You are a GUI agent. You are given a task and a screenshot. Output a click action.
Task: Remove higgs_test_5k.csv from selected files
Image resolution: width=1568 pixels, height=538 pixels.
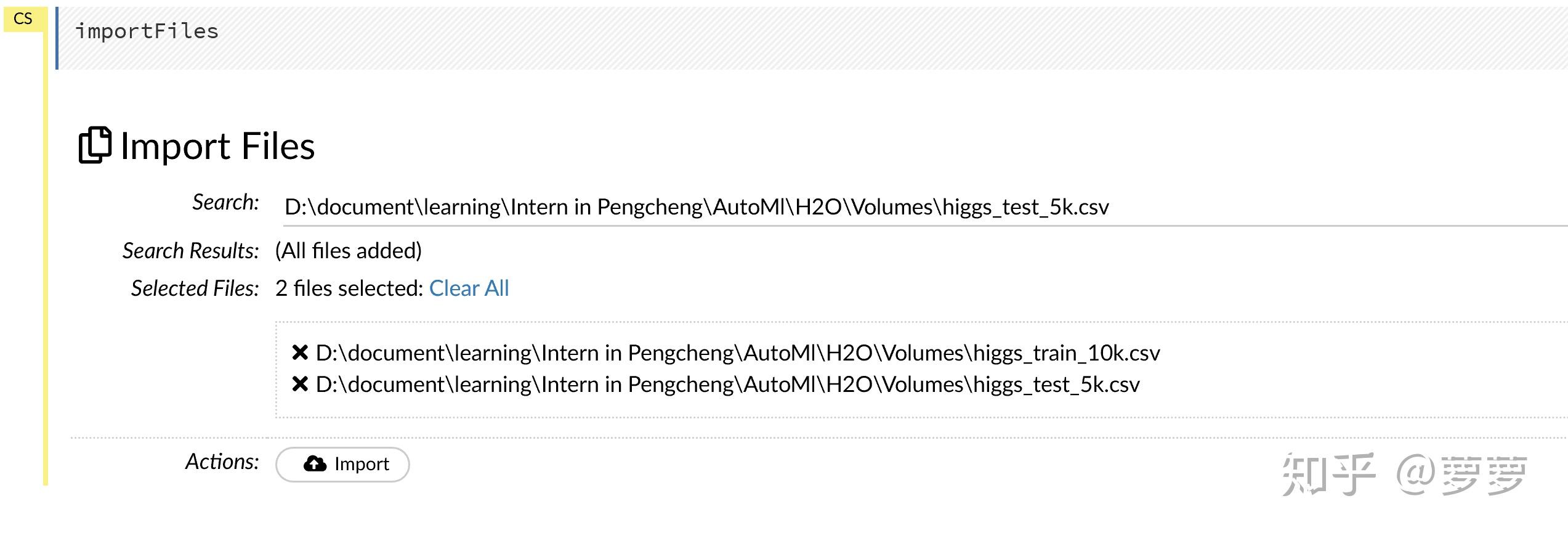[300, 385]
